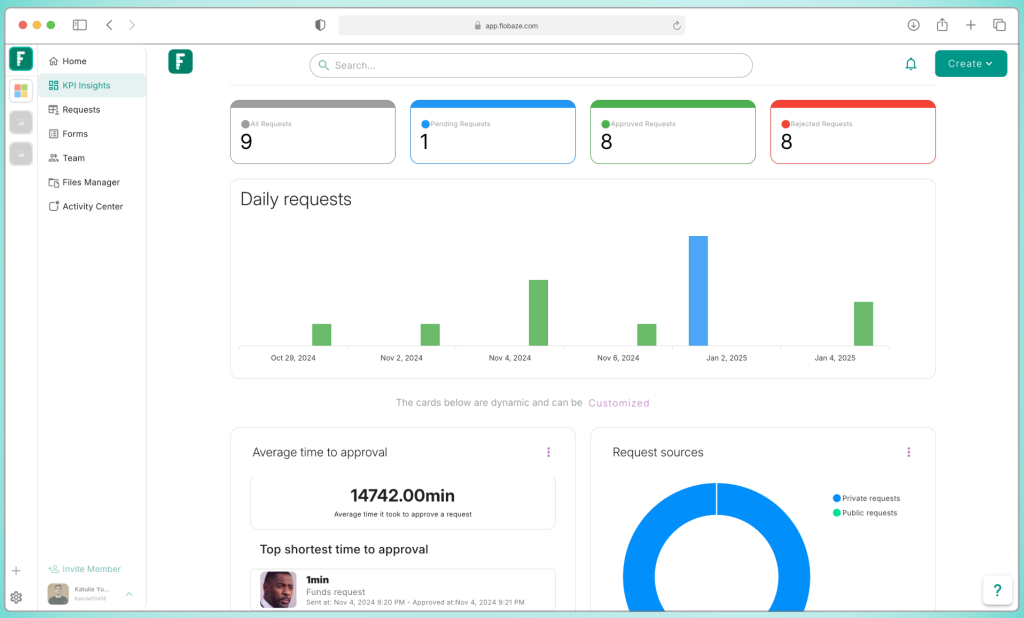
Task: Open Files Manager from sidebar
Action: pos(90,182)
